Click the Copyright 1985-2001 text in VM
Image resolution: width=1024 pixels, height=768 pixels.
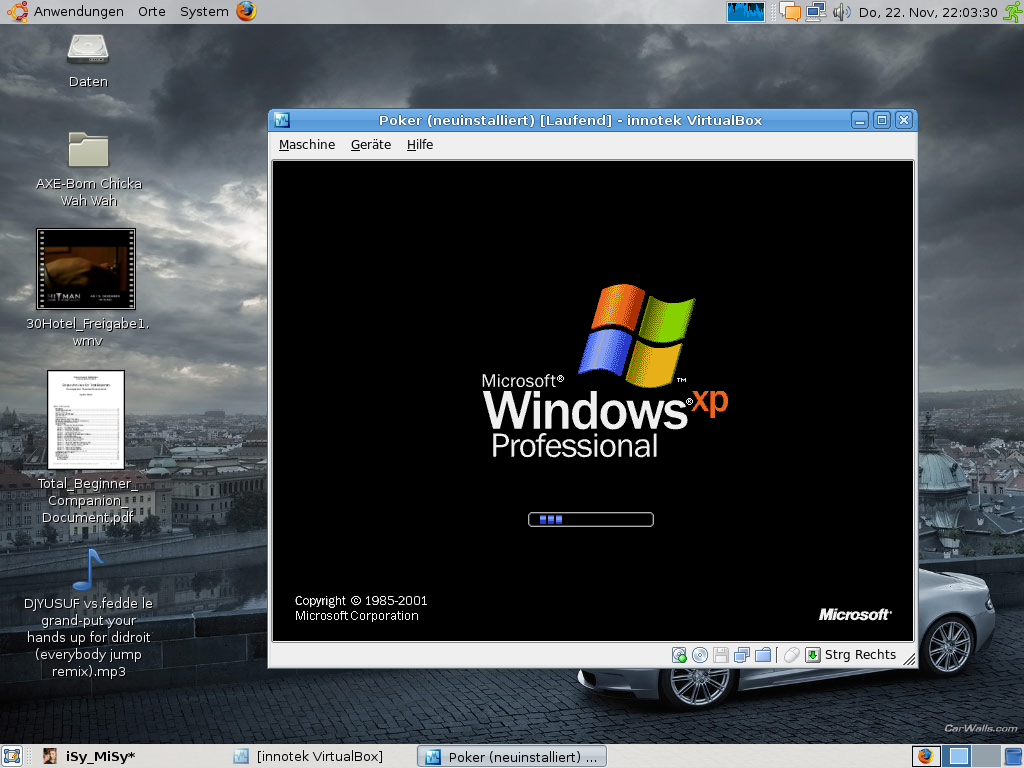point(361,601)
